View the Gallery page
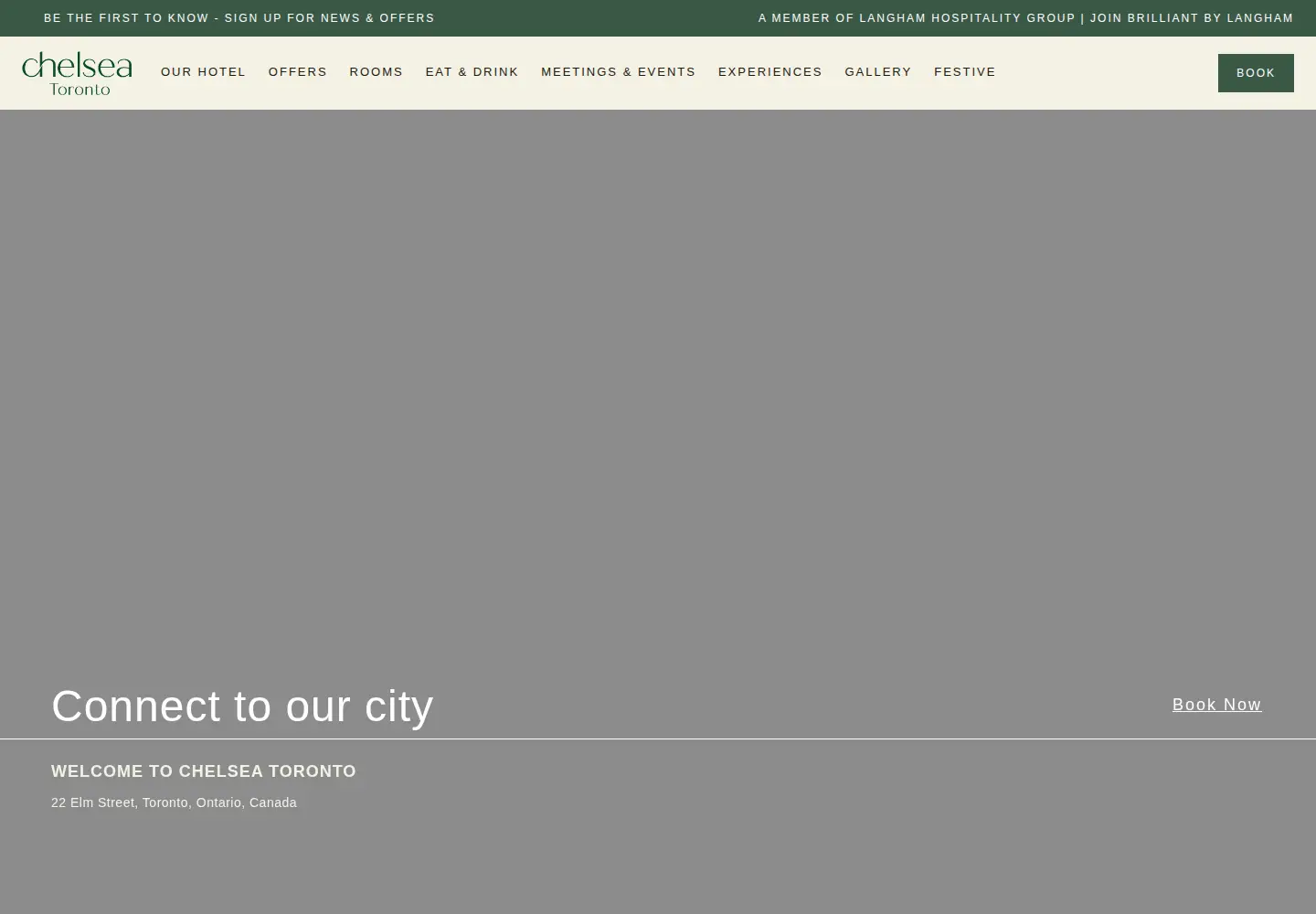Viewport: 1316px width, 914px height. 877,72
